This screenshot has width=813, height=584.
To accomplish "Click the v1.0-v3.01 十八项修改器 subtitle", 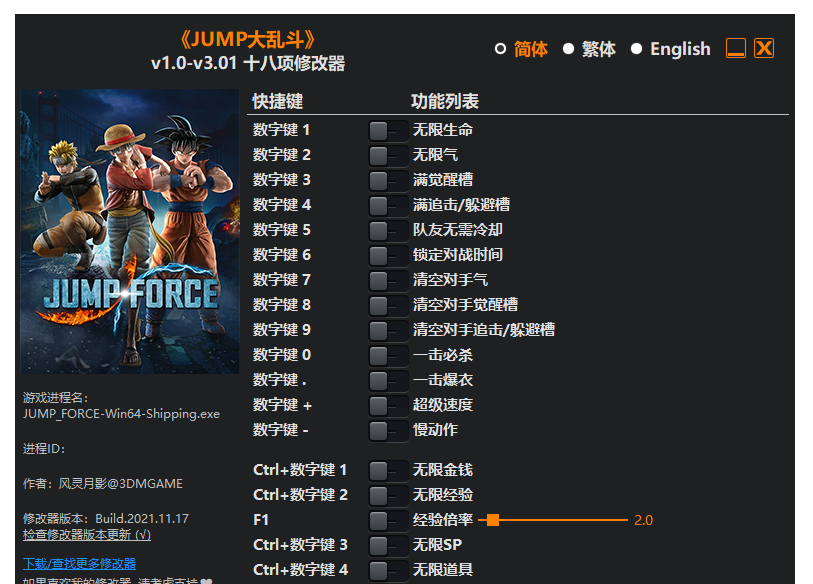I will point(248,63).
